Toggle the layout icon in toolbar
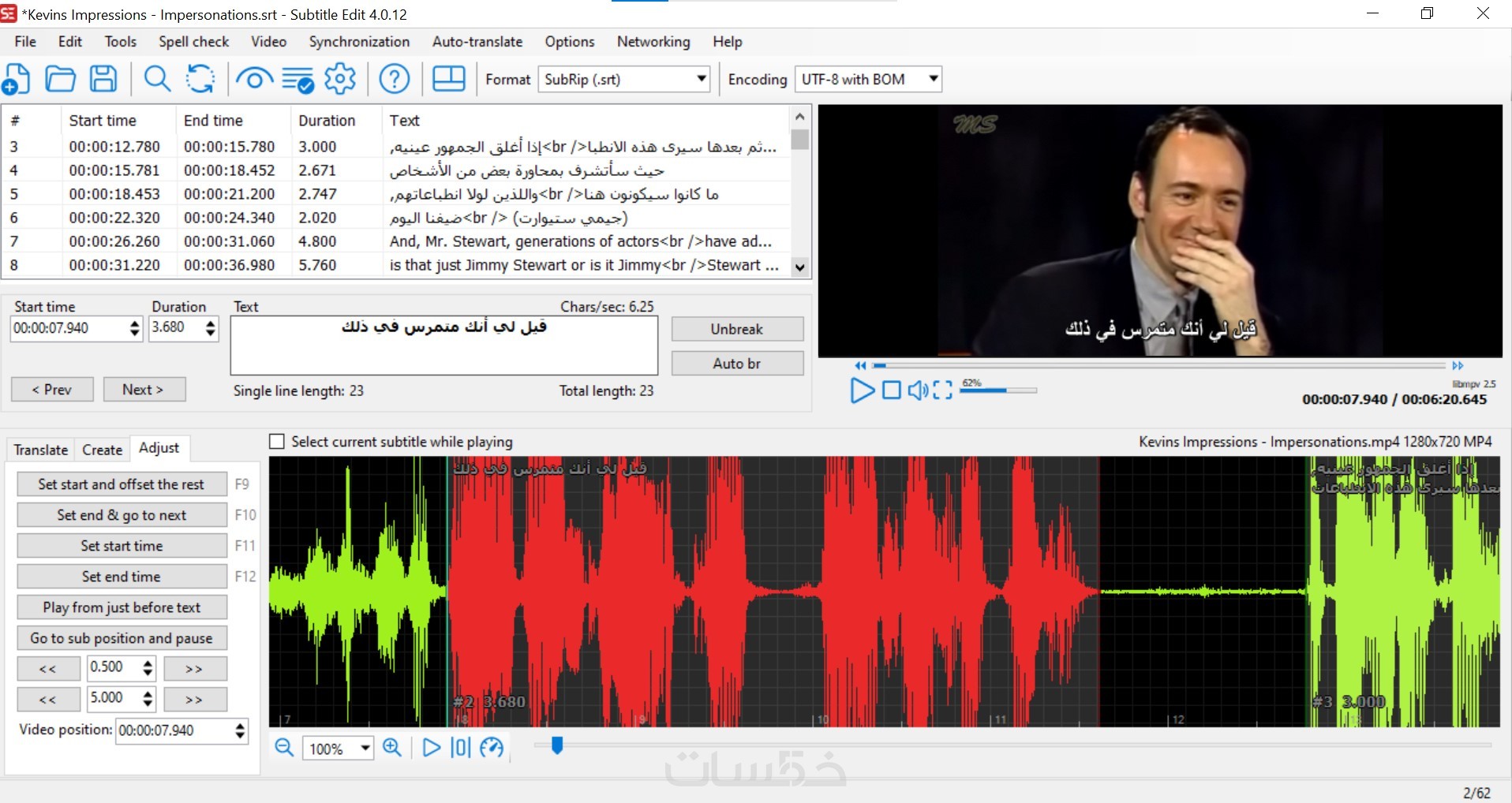The height and width of the screenshot is (803, 1512). pyautogui.click(x=449, y=79)
